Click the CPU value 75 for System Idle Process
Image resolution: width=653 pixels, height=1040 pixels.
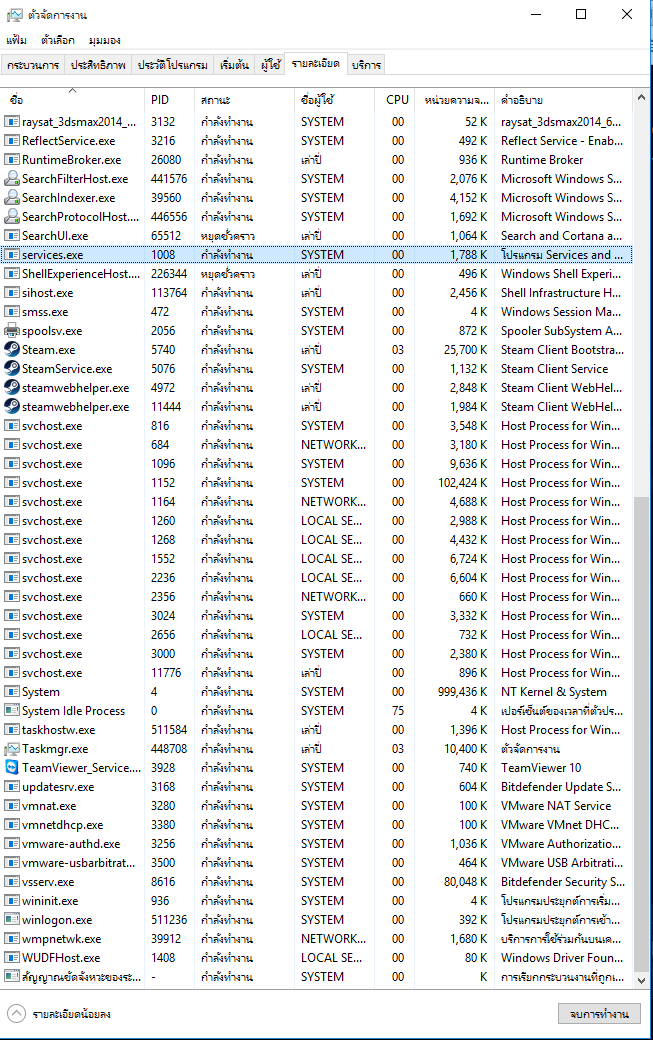[398, 710]
